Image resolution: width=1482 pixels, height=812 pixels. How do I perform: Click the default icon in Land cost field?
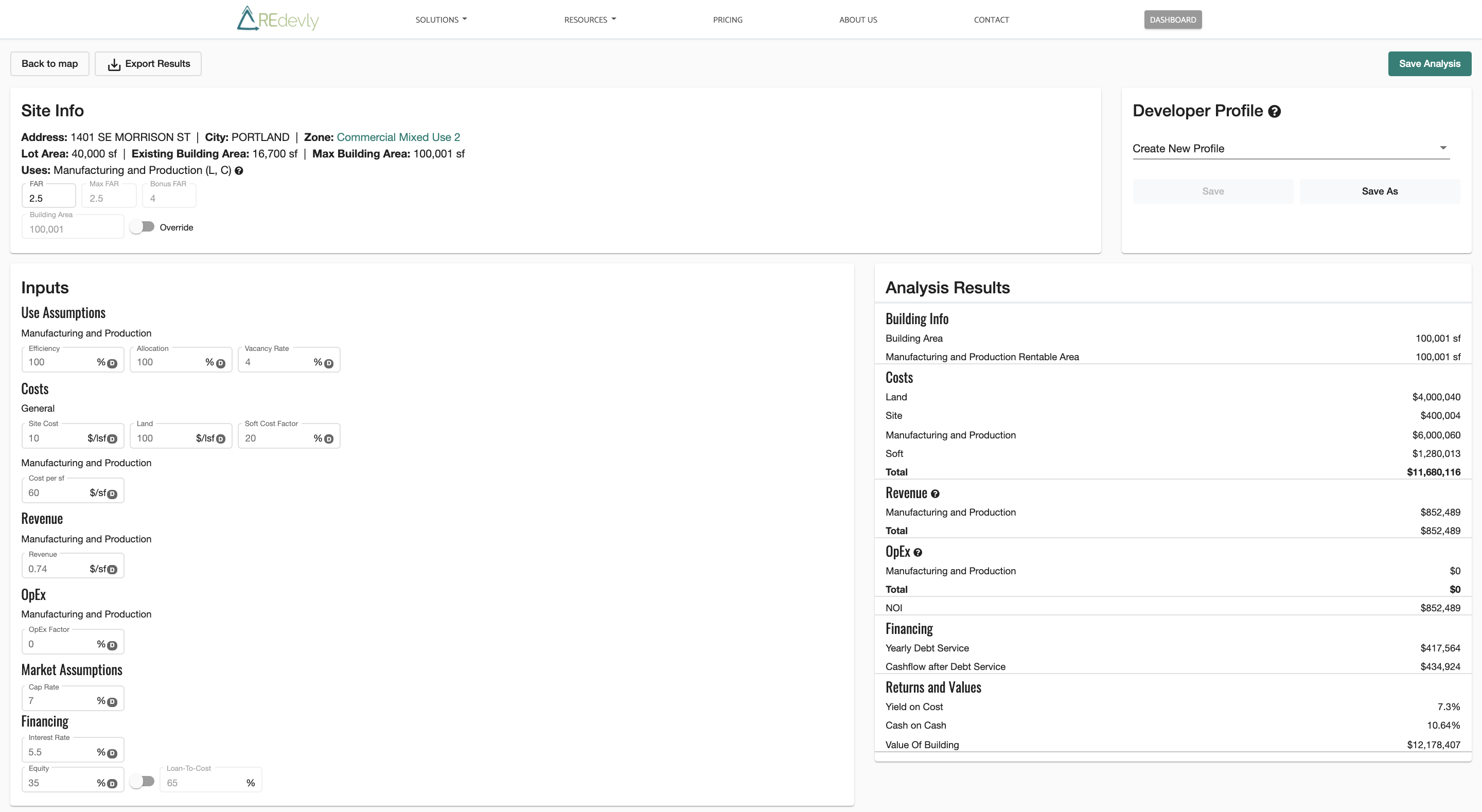(x=220, y=439)
